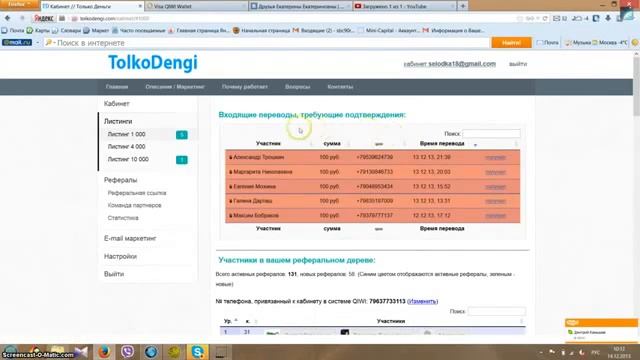Screen dimensions: 640x360
Task: Open the mail.ru toolbar dropdown arrow
Action: 37,42
